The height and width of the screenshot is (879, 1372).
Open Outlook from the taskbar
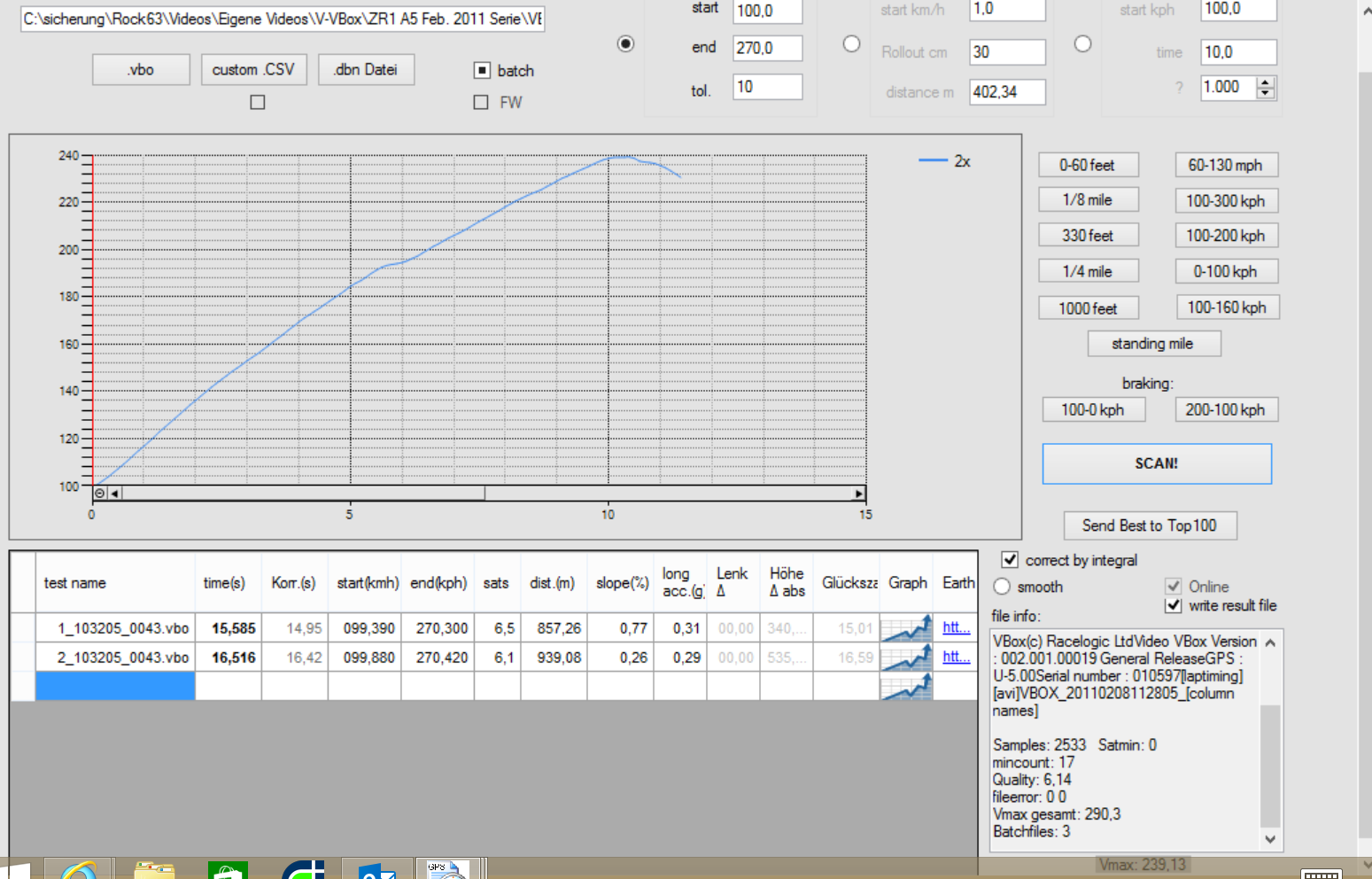[377, 870]
